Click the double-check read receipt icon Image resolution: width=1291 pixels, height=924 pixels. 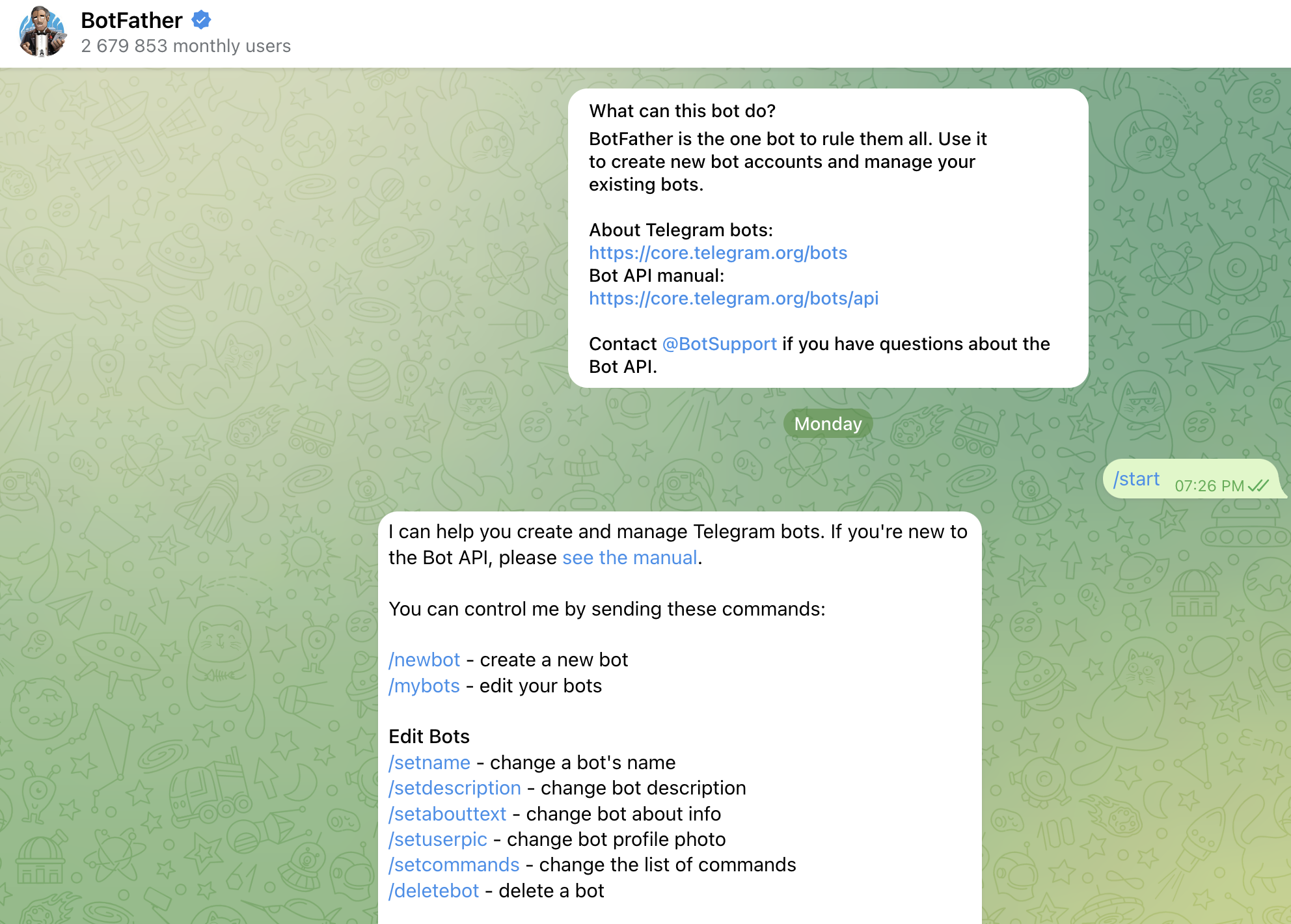1258,486
